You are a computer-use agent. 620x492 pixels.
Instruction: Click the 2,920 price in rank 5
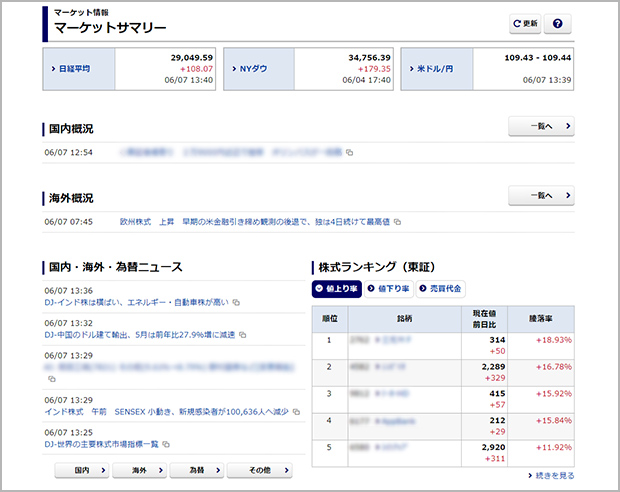(493, 447)
